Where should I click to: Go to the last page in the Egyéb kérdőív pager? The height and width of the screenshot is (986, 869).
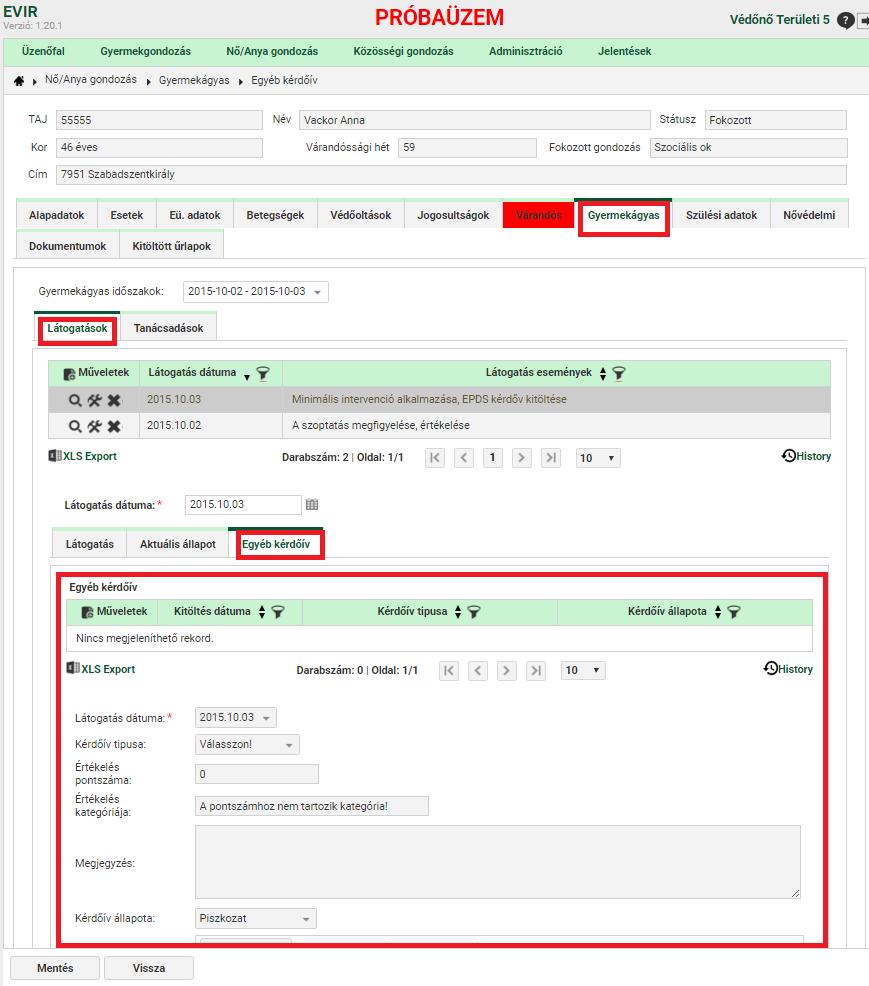click(x=536, y=670)
